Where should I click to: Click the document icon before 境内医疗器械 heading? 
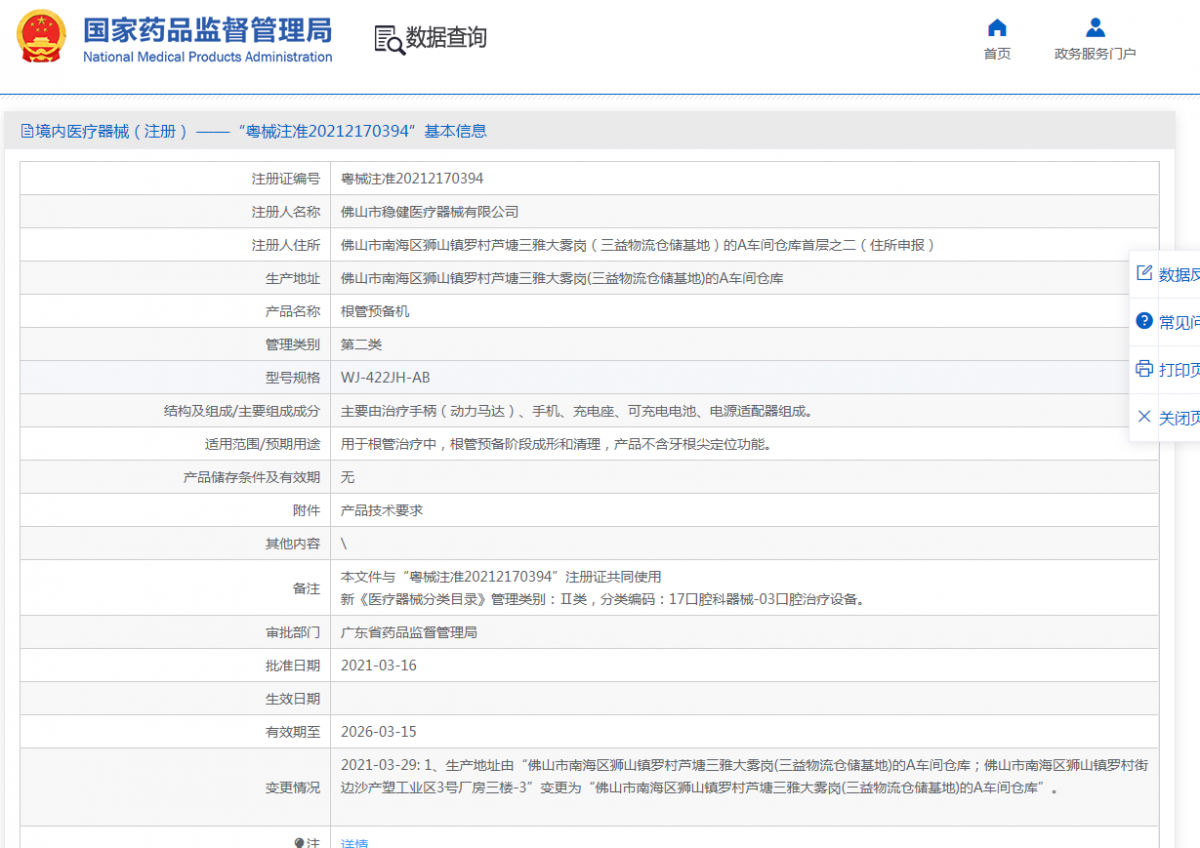pyautogui.click(x=27, y=131)
